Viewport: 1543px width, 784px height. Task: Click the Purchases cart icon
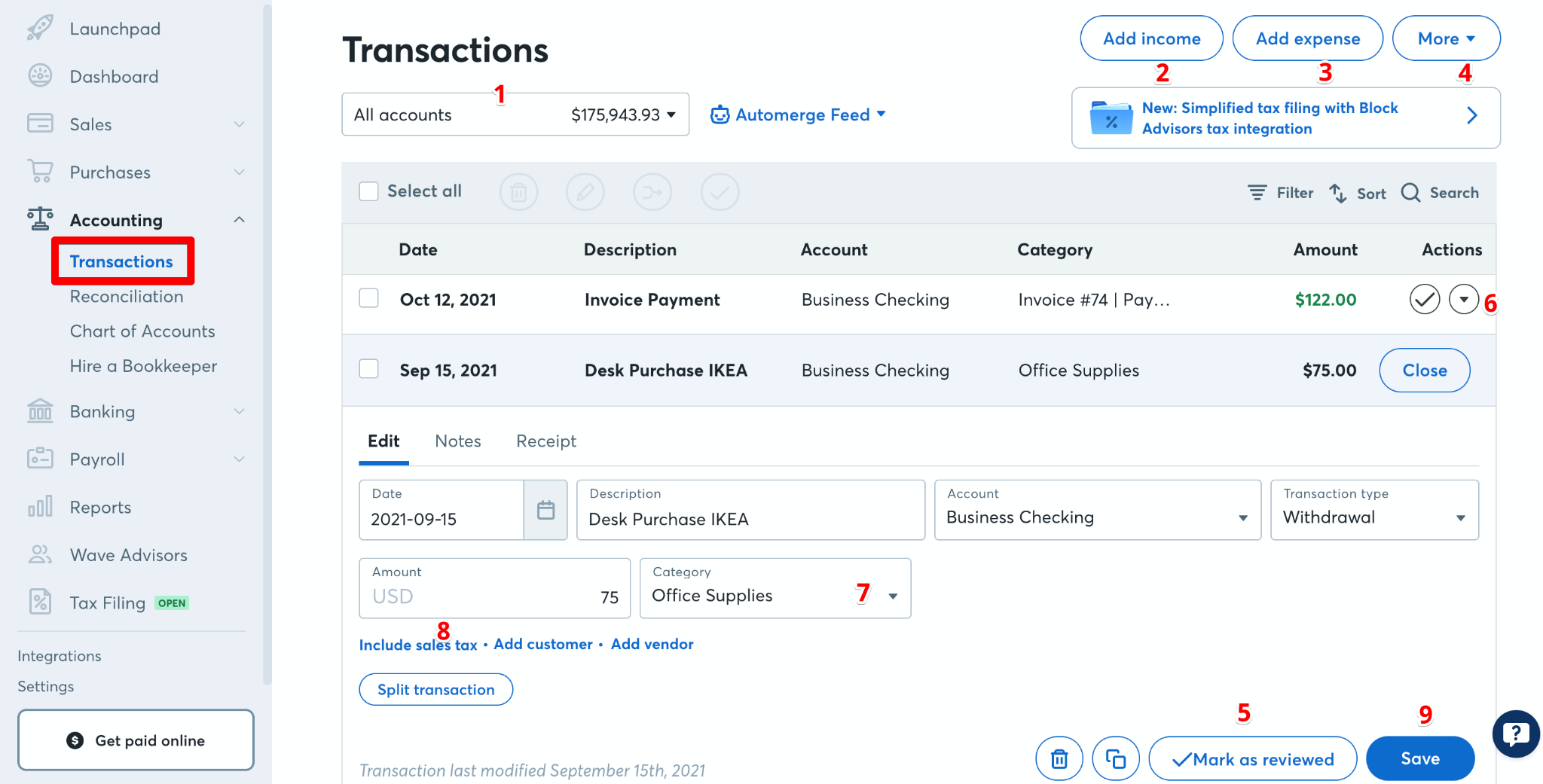(40, 172)
